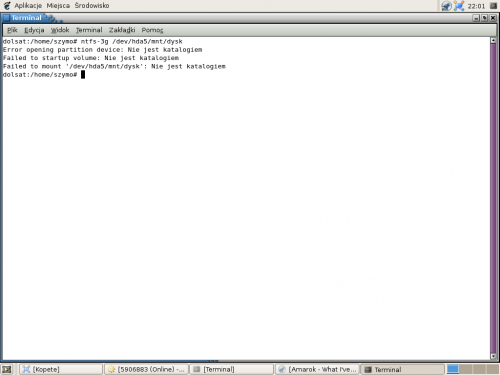
Task: Open the Zakładki menu
Action: tap(122, 30)
